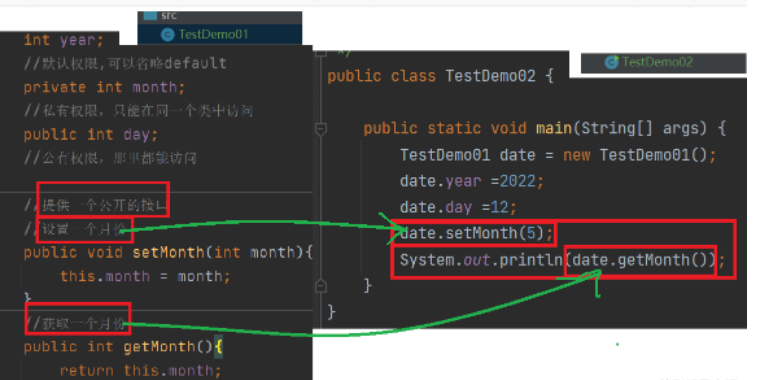Click the 'date.setMonth(5);' call

pyautogui.click(x=477, y=234)
